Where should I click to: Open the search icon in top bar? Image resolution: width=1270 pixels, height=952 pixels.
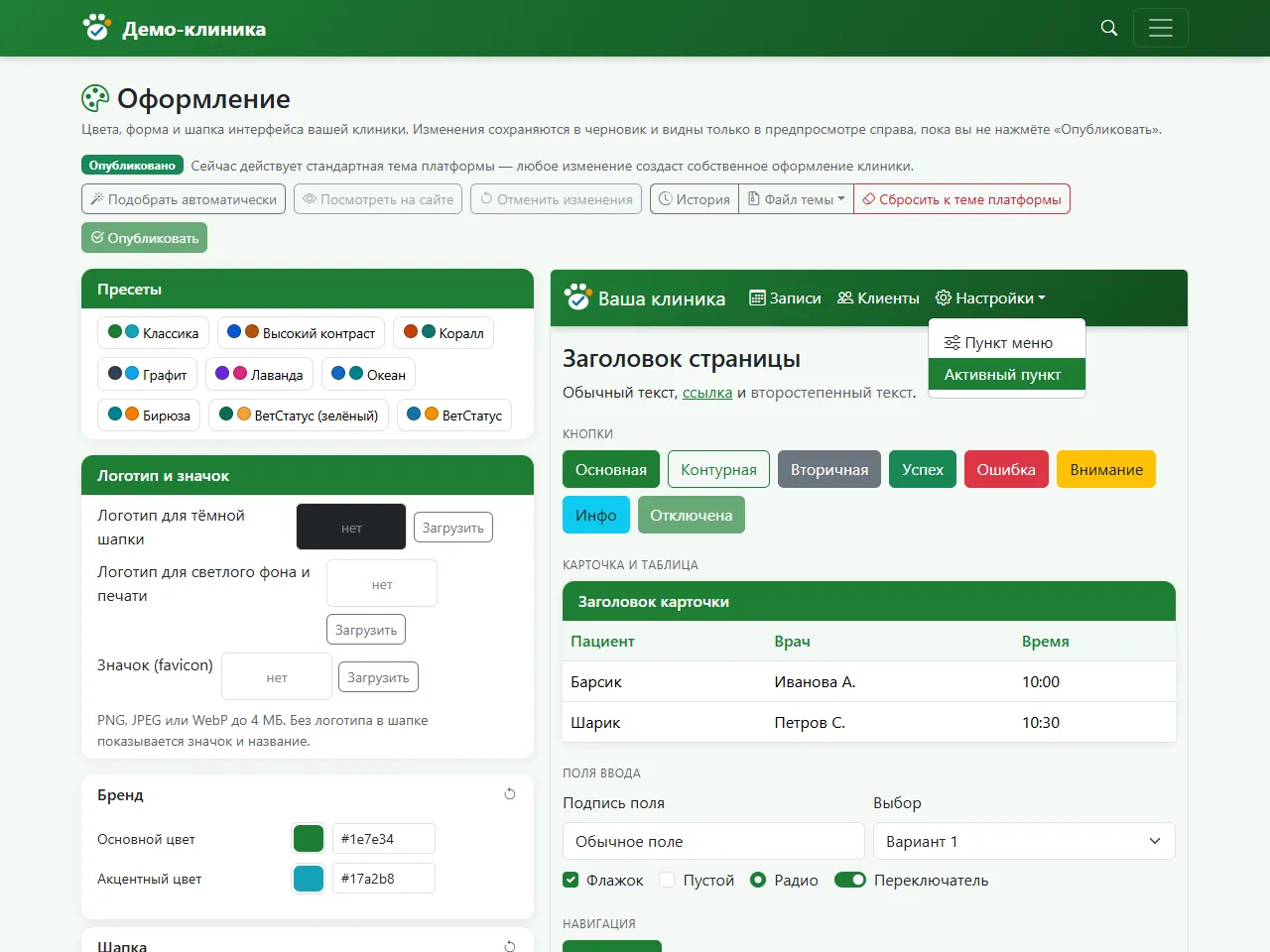[x=1109, y=28]
